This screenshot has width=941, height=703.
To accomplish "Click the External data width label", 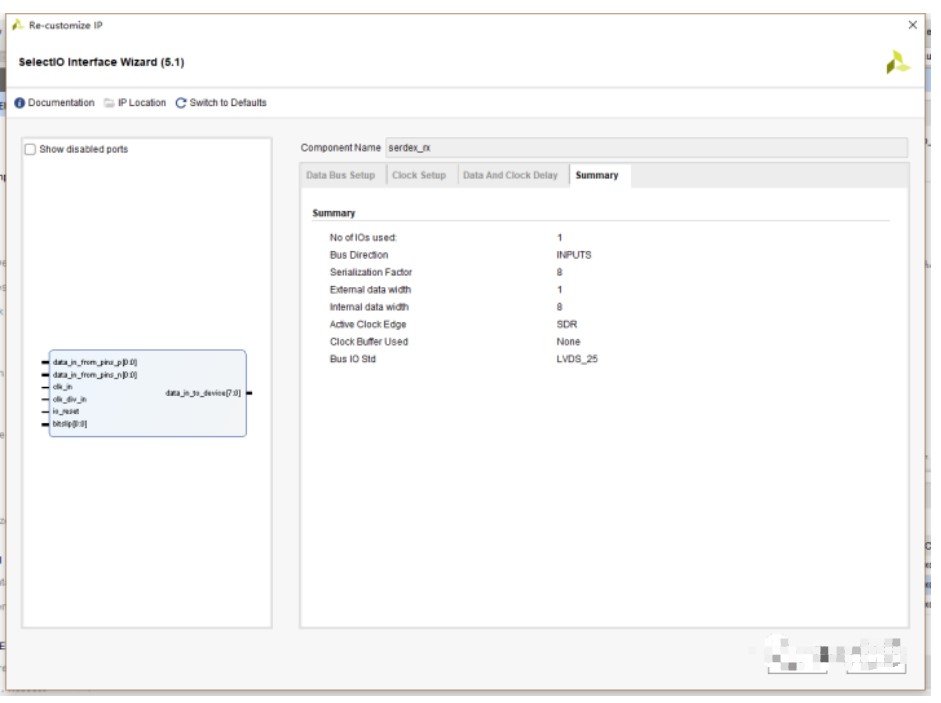I will click(x=370, y=290).
